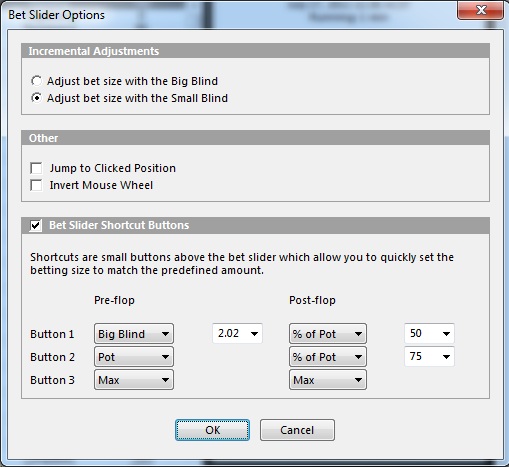Open the 50 percent value dropdown
Screen dimensions: 509x467
429,333
